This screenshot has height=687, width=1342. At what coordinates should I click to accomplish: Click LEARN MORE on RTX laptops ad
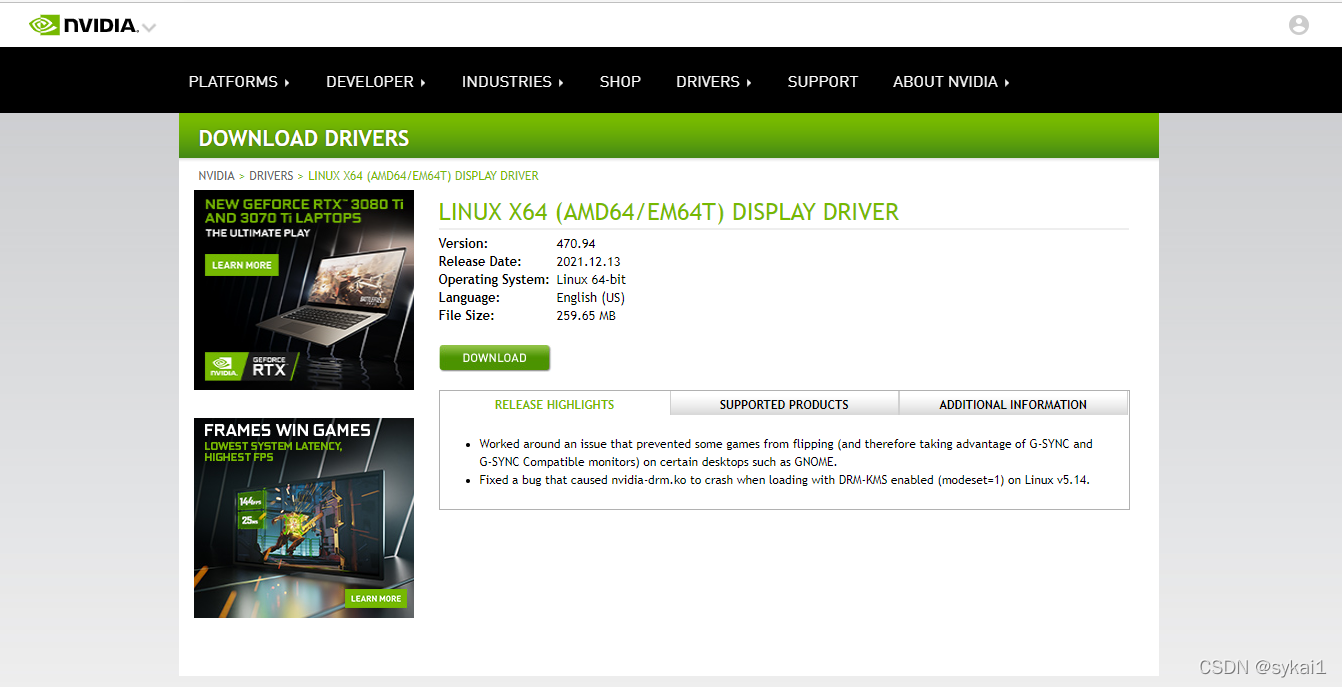[242, 265]
